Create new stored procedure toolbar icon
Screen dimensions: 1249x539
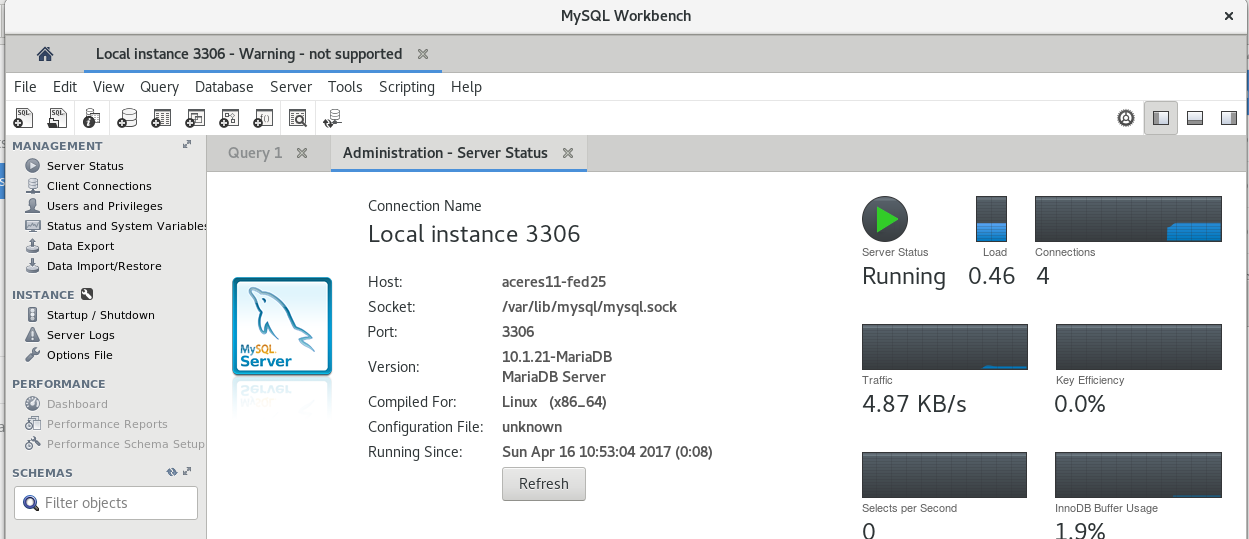tap(229, 118)
